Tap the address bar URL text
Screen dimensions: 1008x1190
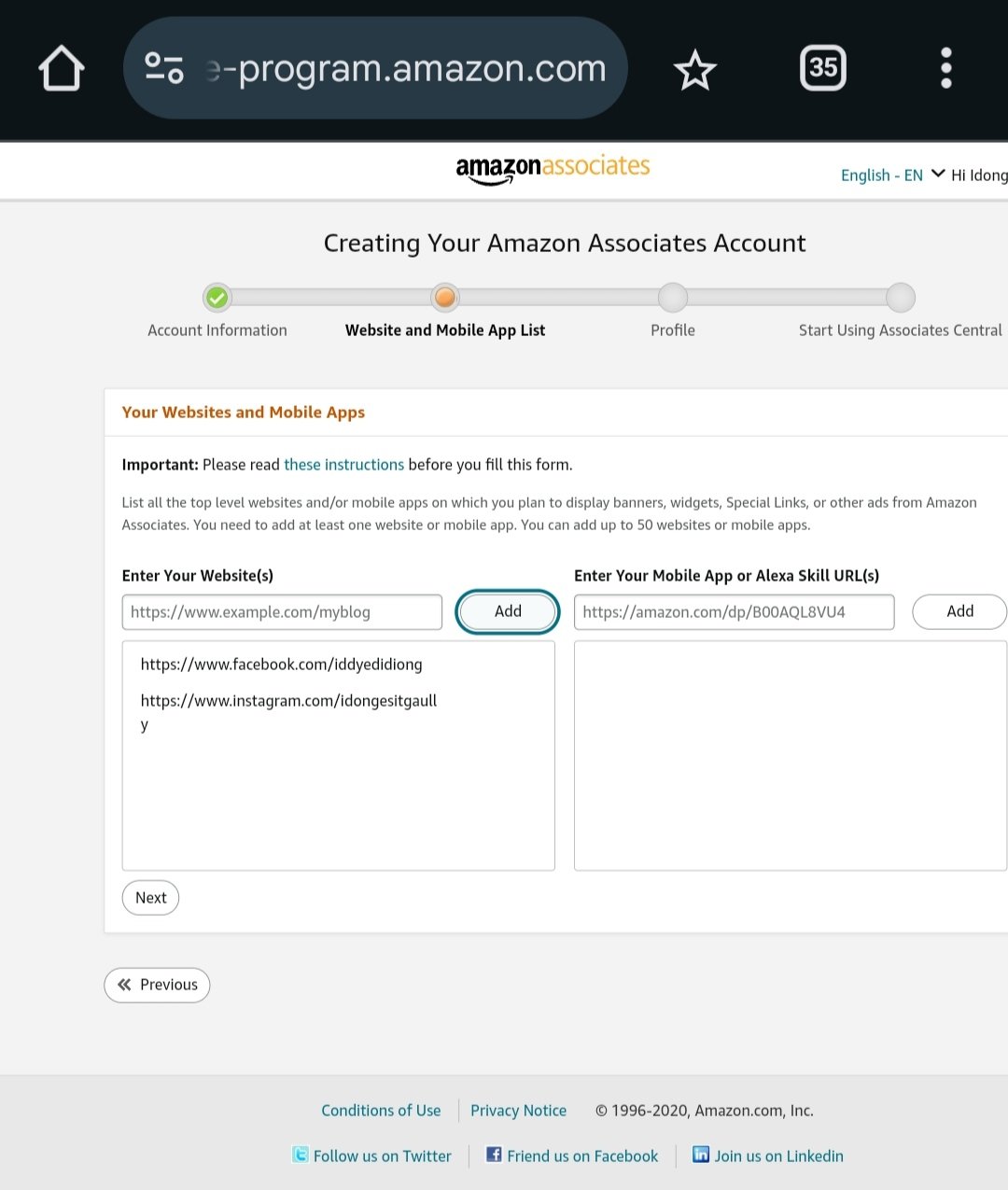click(x=406, y=68)
